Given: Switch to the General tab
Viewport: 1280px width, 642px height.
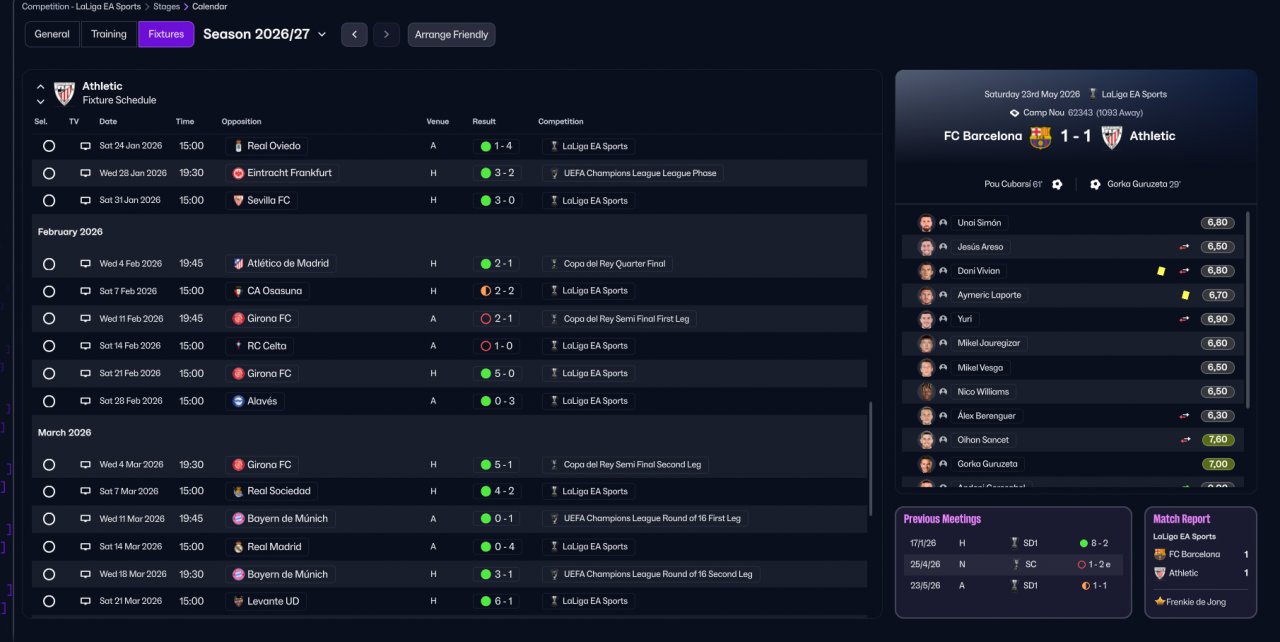Looking at the screenshot, I should tap(52, 34).
